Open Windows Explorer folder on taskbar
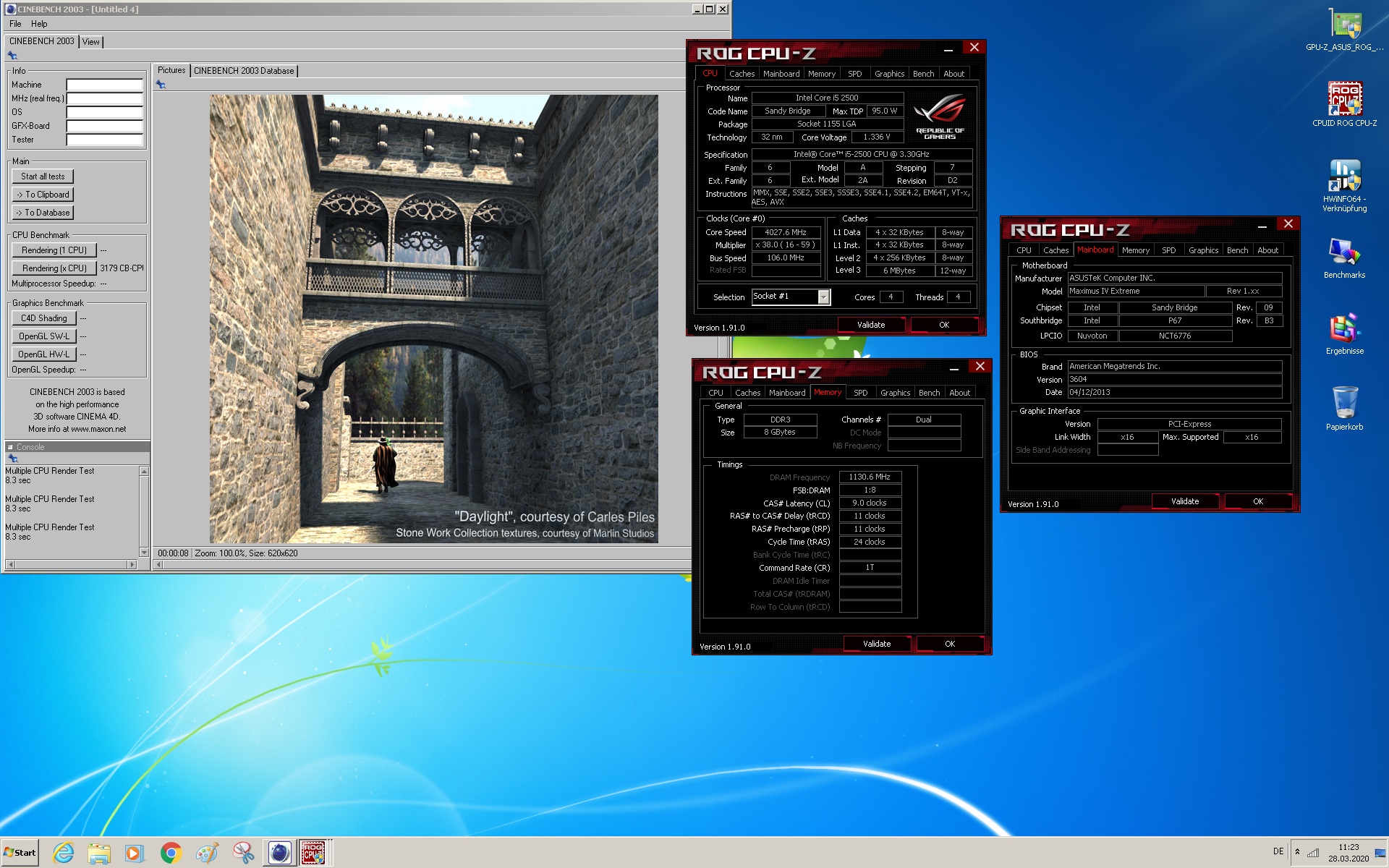 [99, 853]
